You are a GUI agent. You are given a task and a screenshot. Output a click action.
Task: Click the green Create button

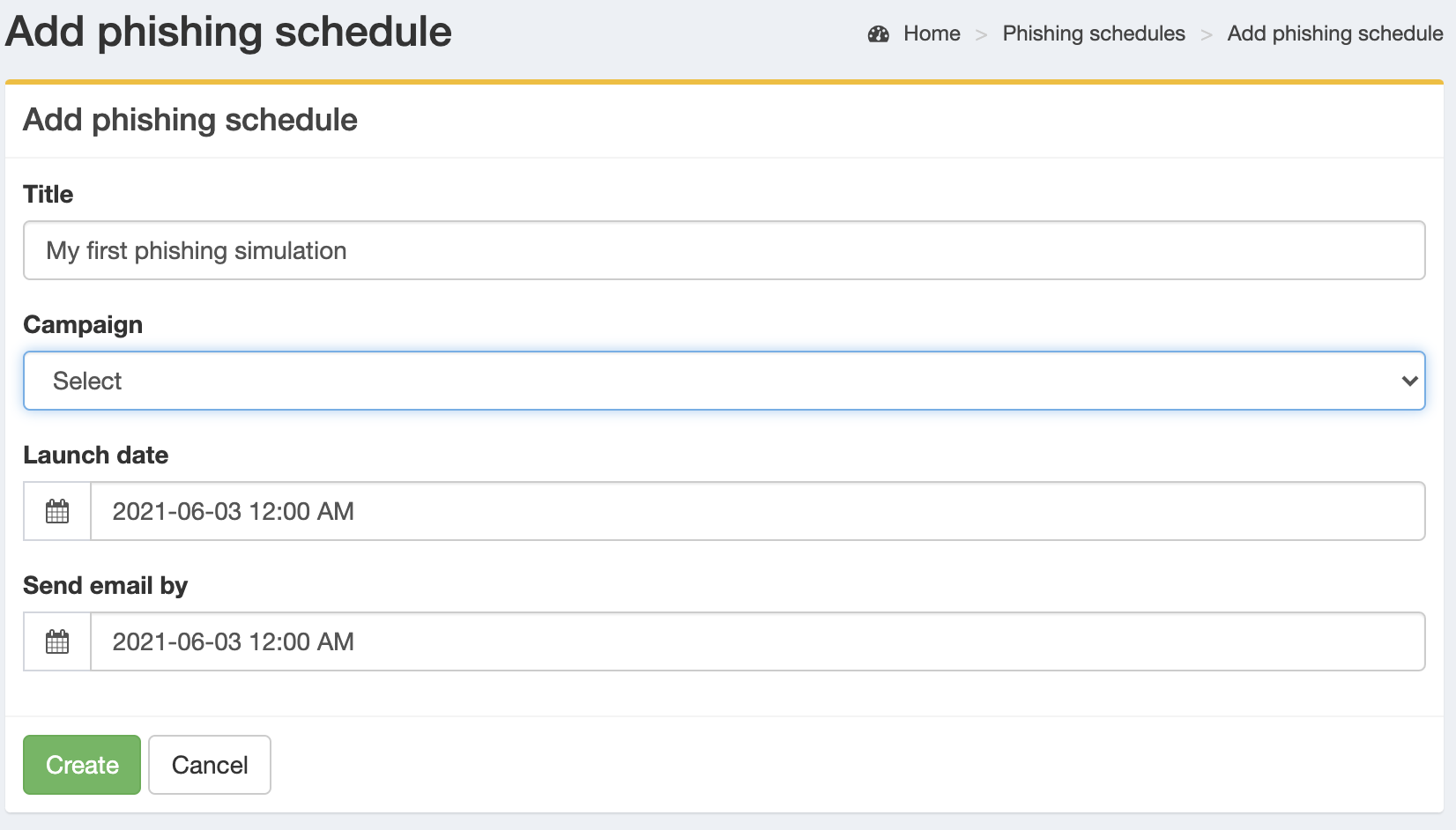pyautogui.click(x=81, y=765)
